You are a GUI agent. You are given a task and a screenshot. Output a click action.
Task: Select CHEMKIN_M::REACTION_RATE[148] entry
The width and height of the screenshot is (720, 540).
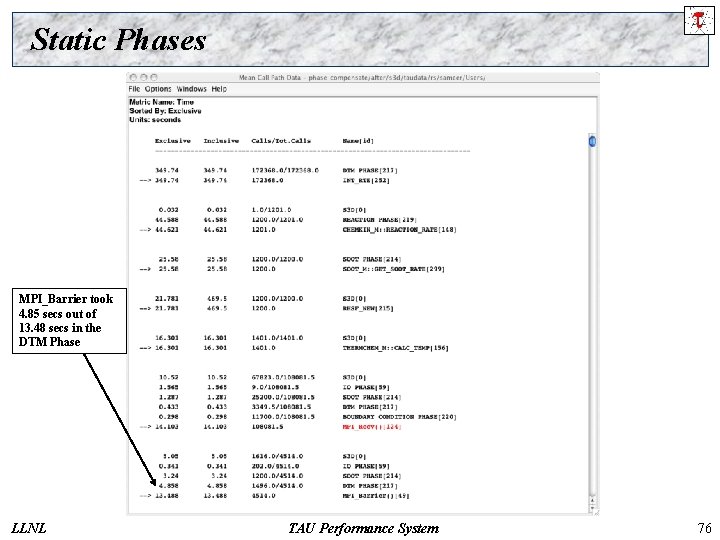(399, 230)
